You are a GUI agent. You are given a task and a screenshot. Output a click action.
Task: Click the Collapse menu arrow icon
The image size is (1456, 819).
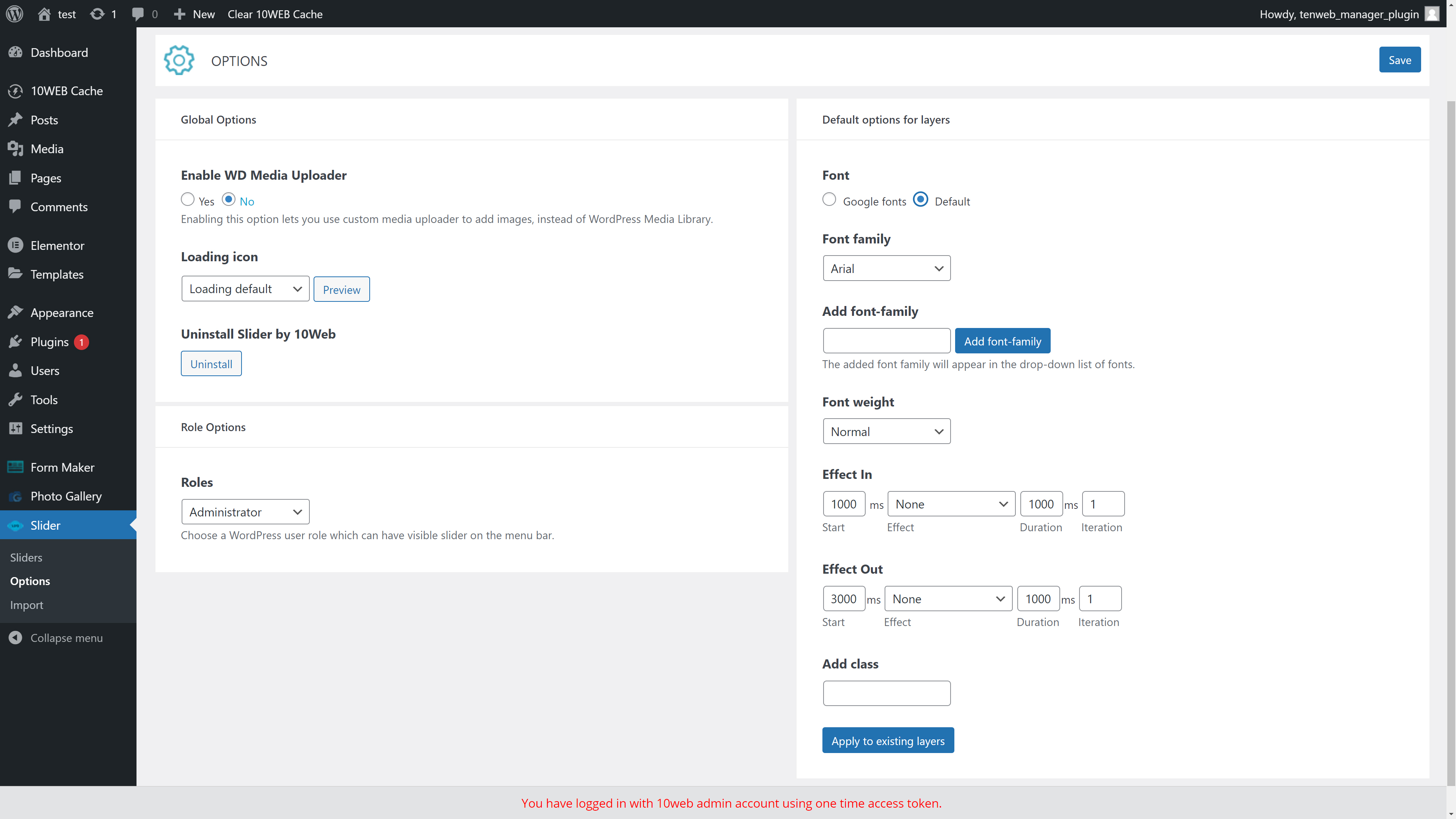(x=15, y=637)
